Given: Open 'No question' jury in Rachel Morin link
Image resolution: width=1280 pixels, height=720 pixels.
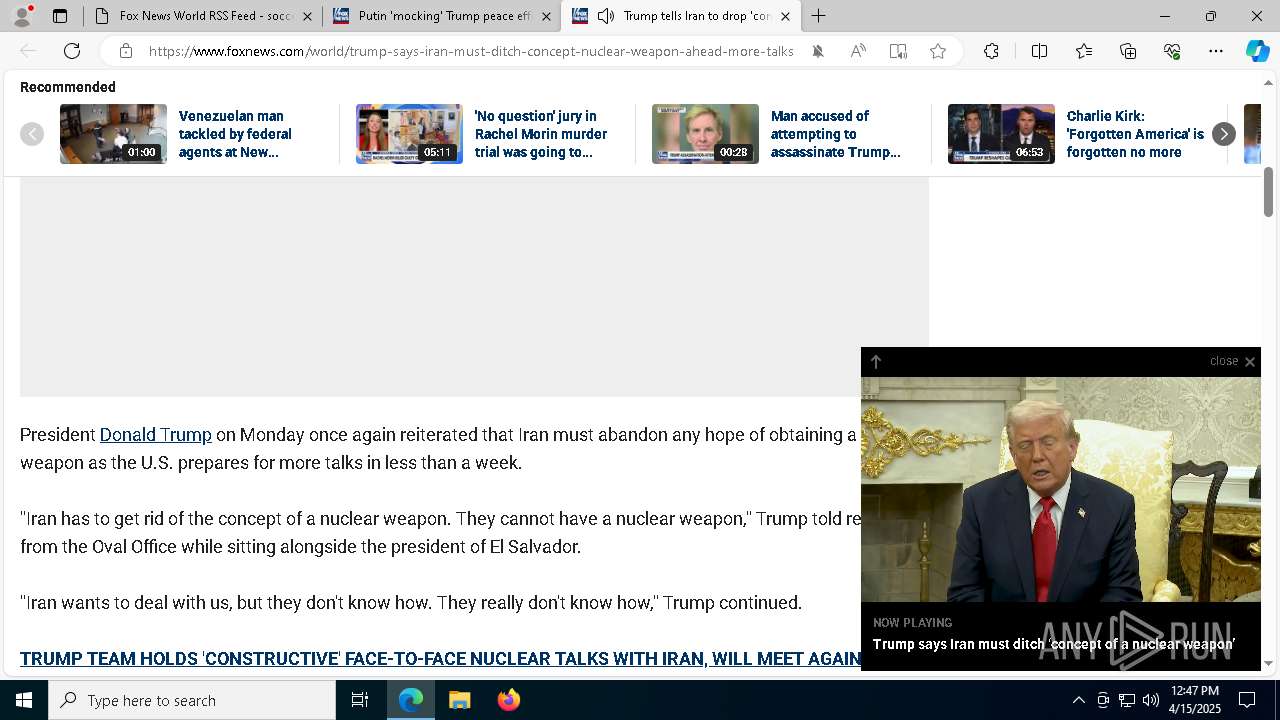Looking at the screenshot, I should click(541, 134).
